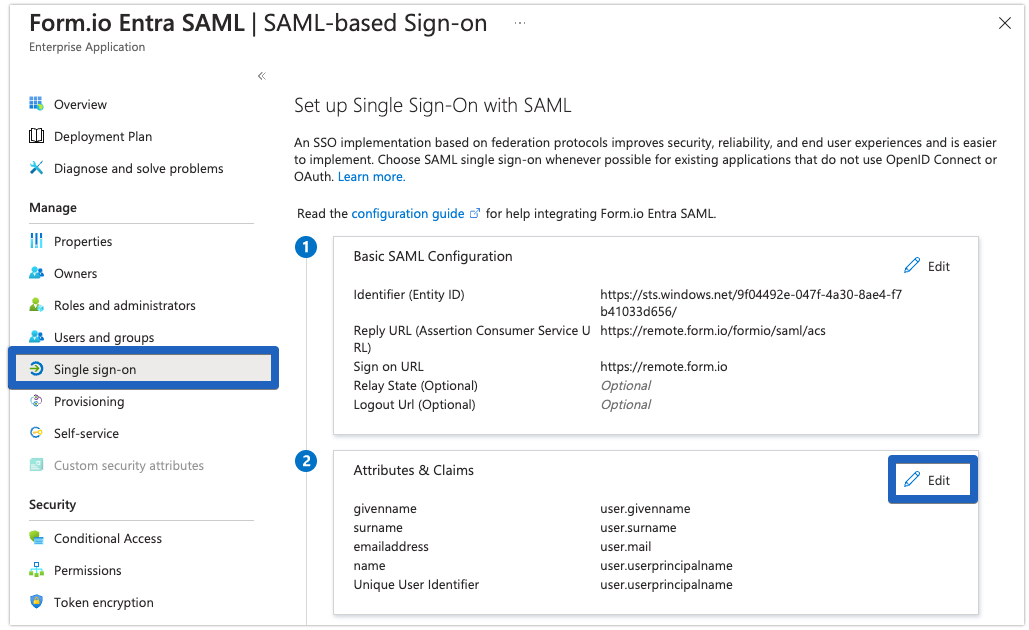
Task: Click the Attributes & Claims heading
Action: (x=413, y=471)
